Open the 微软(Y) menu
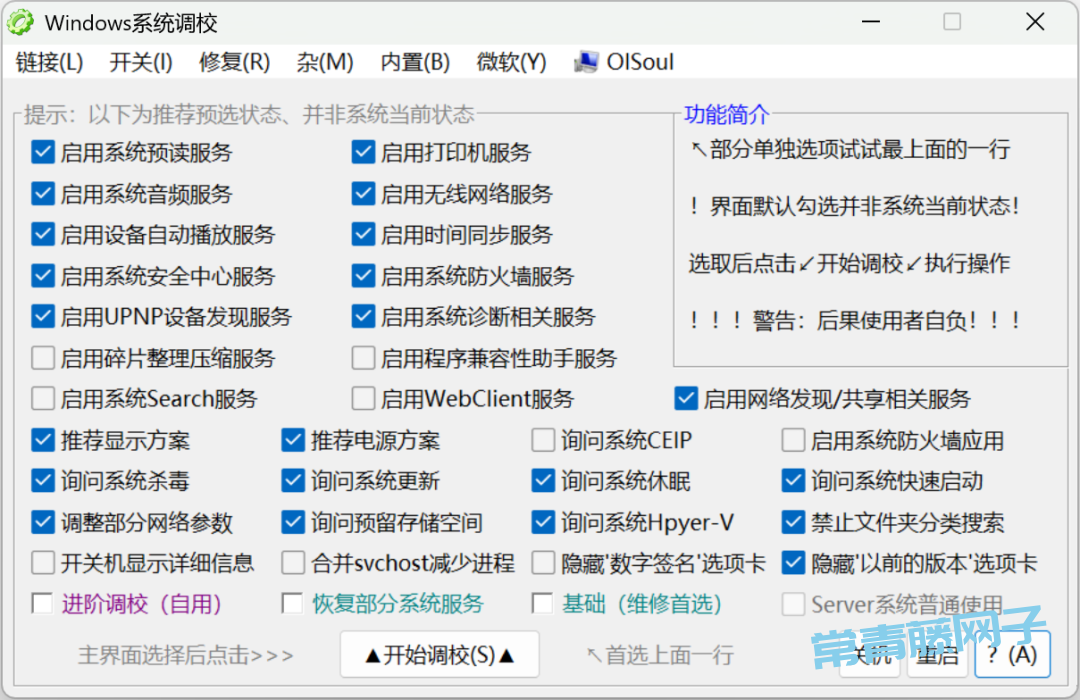1080x700 pixels. [x=511, y=62]
